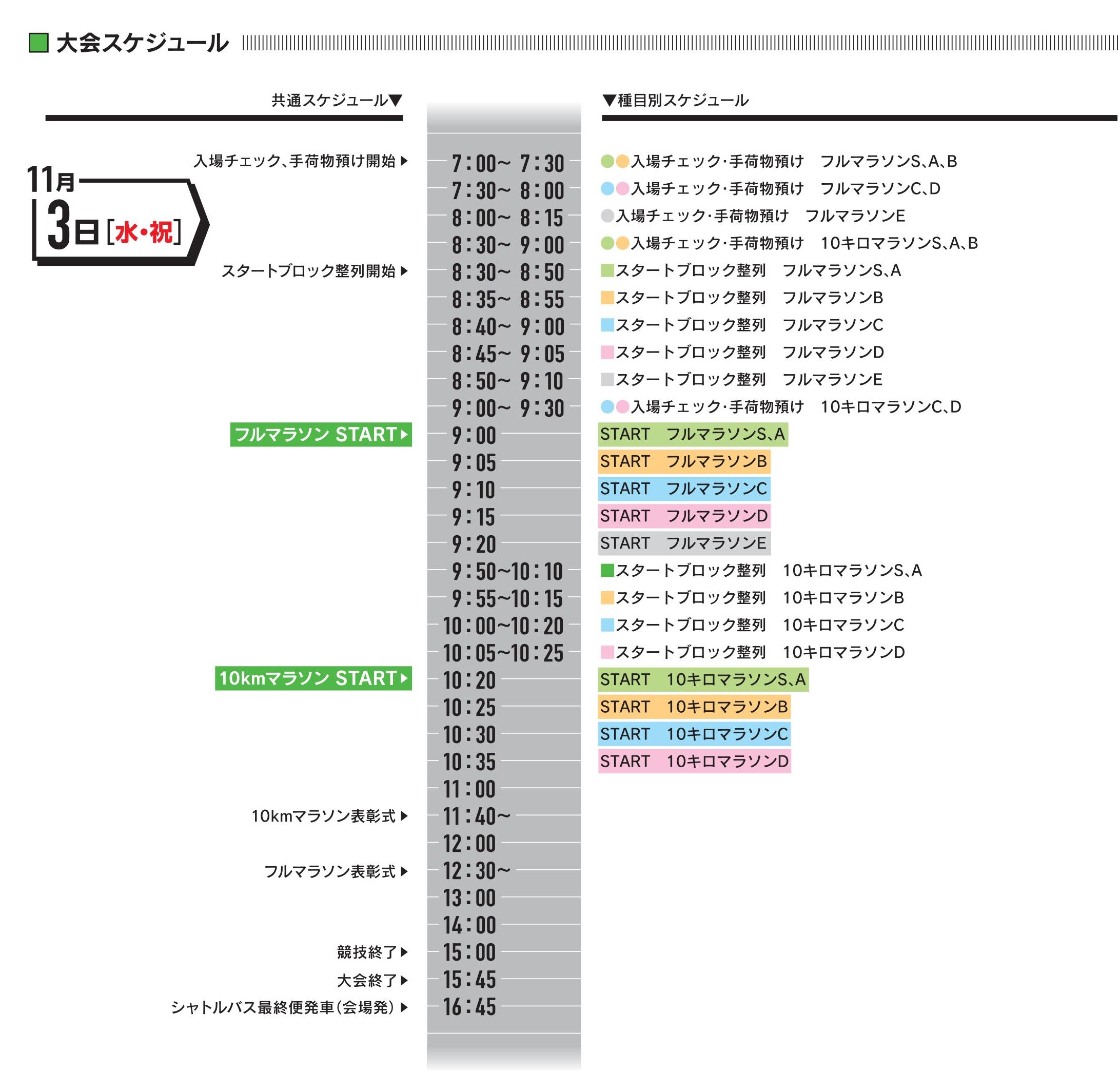
Task: Click green square marker for フルマラソンS、A block lineup
Action: tap(607, 270)
